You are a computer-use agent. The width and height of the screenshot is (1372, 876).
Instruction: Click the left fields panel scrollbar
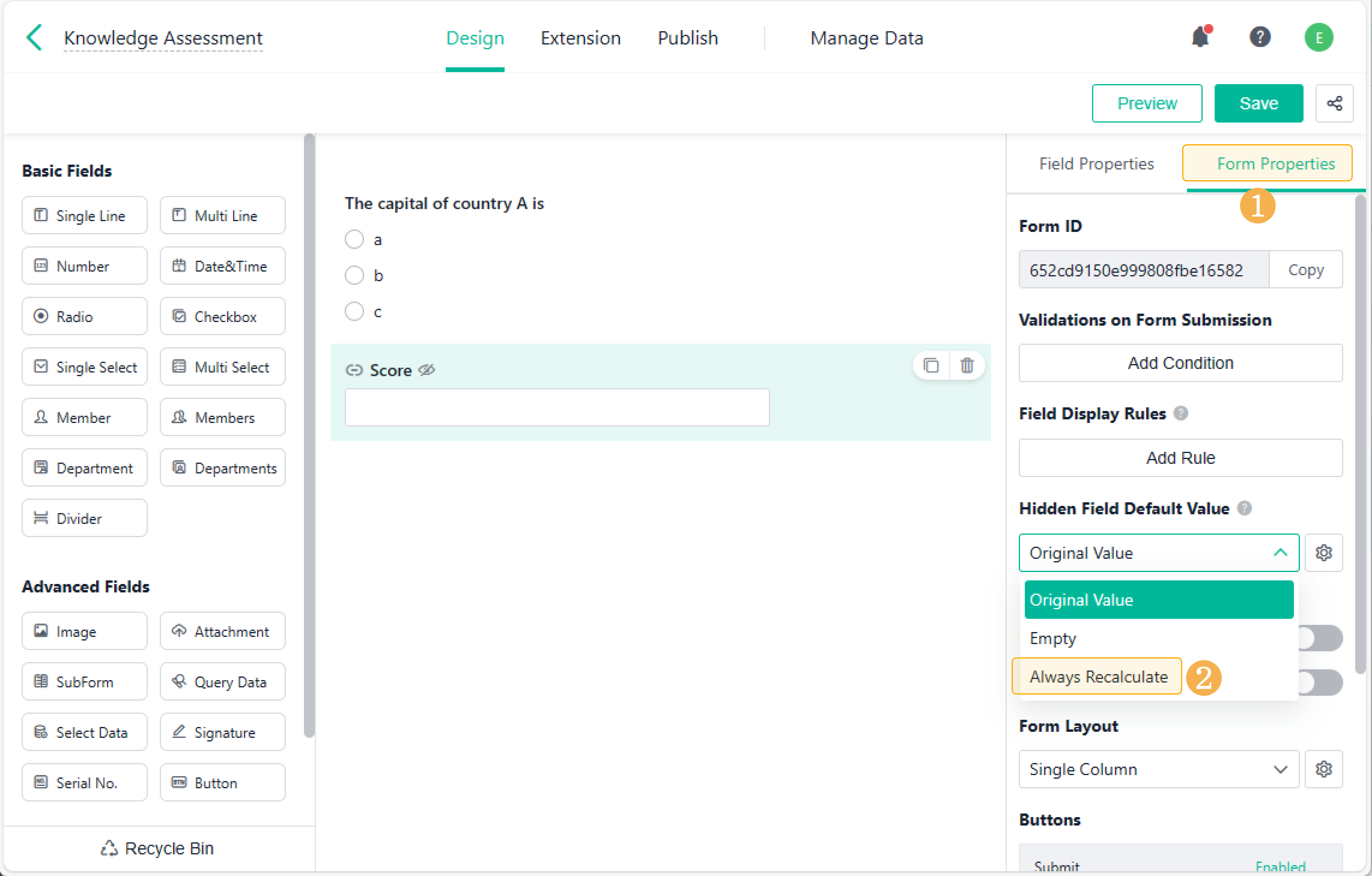(x=309, y=436)
